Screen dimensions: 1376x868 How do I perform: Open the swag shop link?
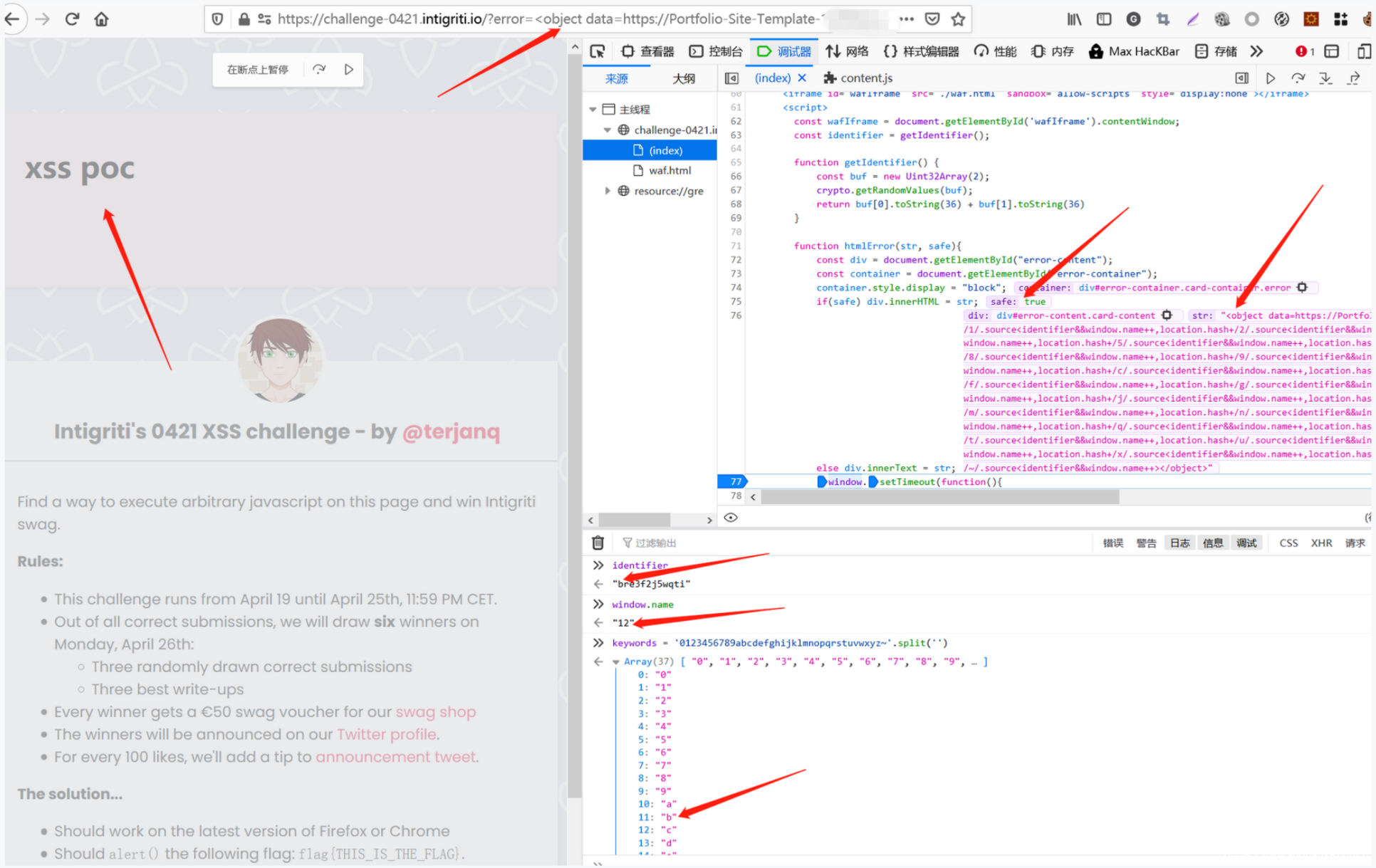(435, 712)
